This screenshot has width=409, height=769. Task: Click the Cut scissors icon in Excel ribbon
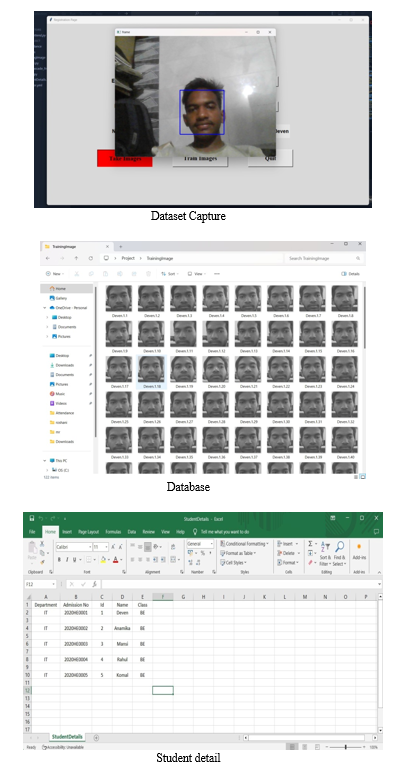(42, 543)
